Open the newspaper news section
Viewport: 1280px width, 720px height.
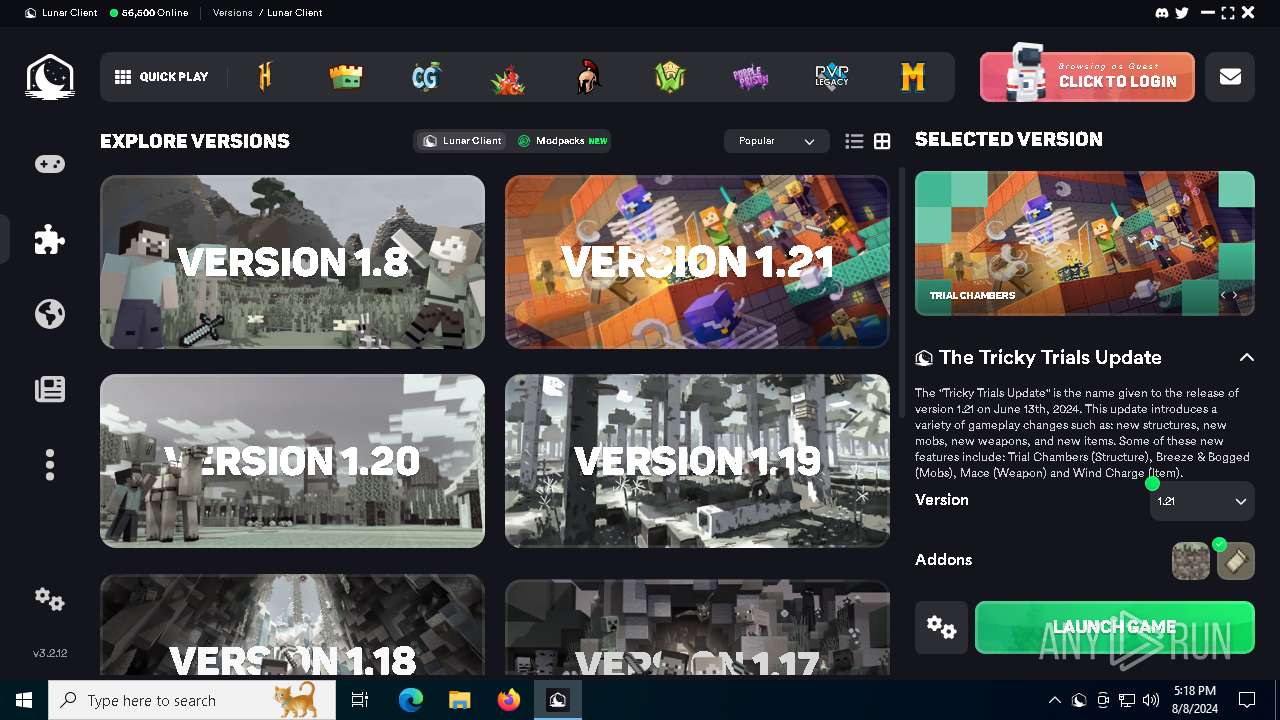(50, 389)
